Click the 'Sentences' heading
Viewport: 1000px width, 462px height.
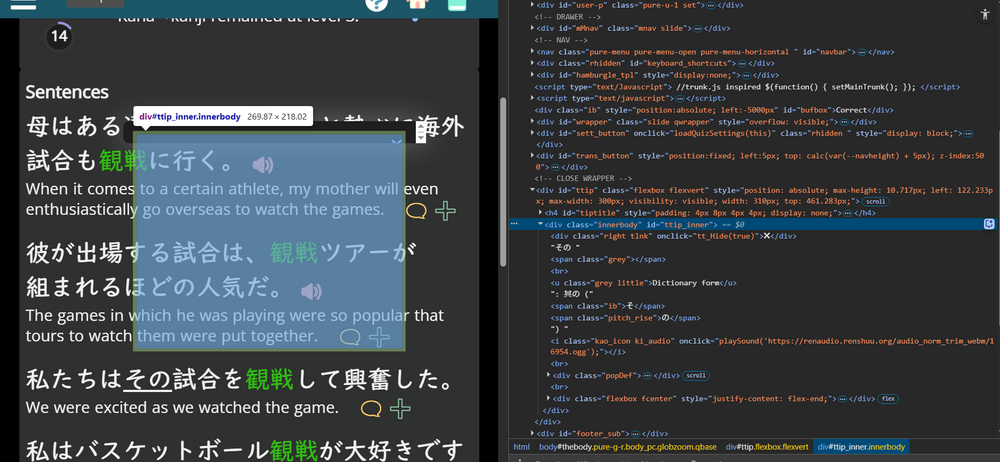(x=67, y=92)
